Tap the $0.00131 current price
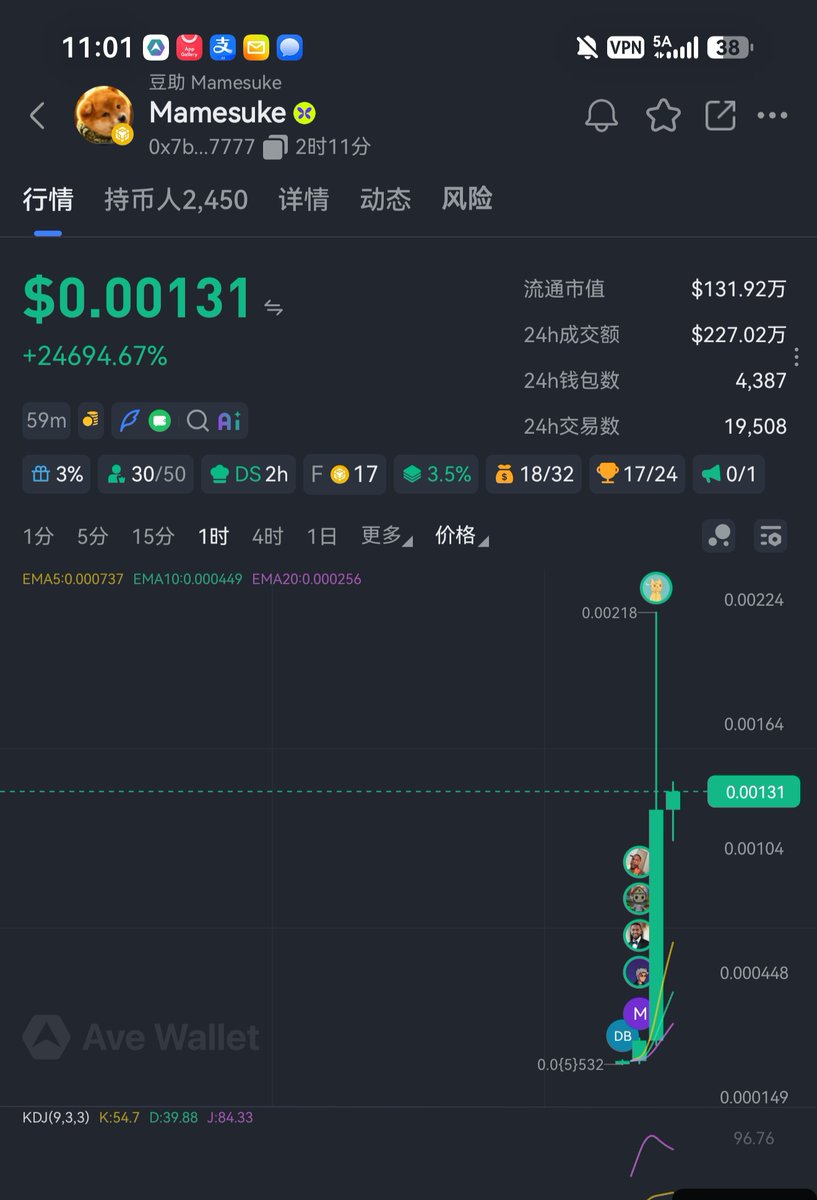Screen dimensions: 817x1200 138,299
